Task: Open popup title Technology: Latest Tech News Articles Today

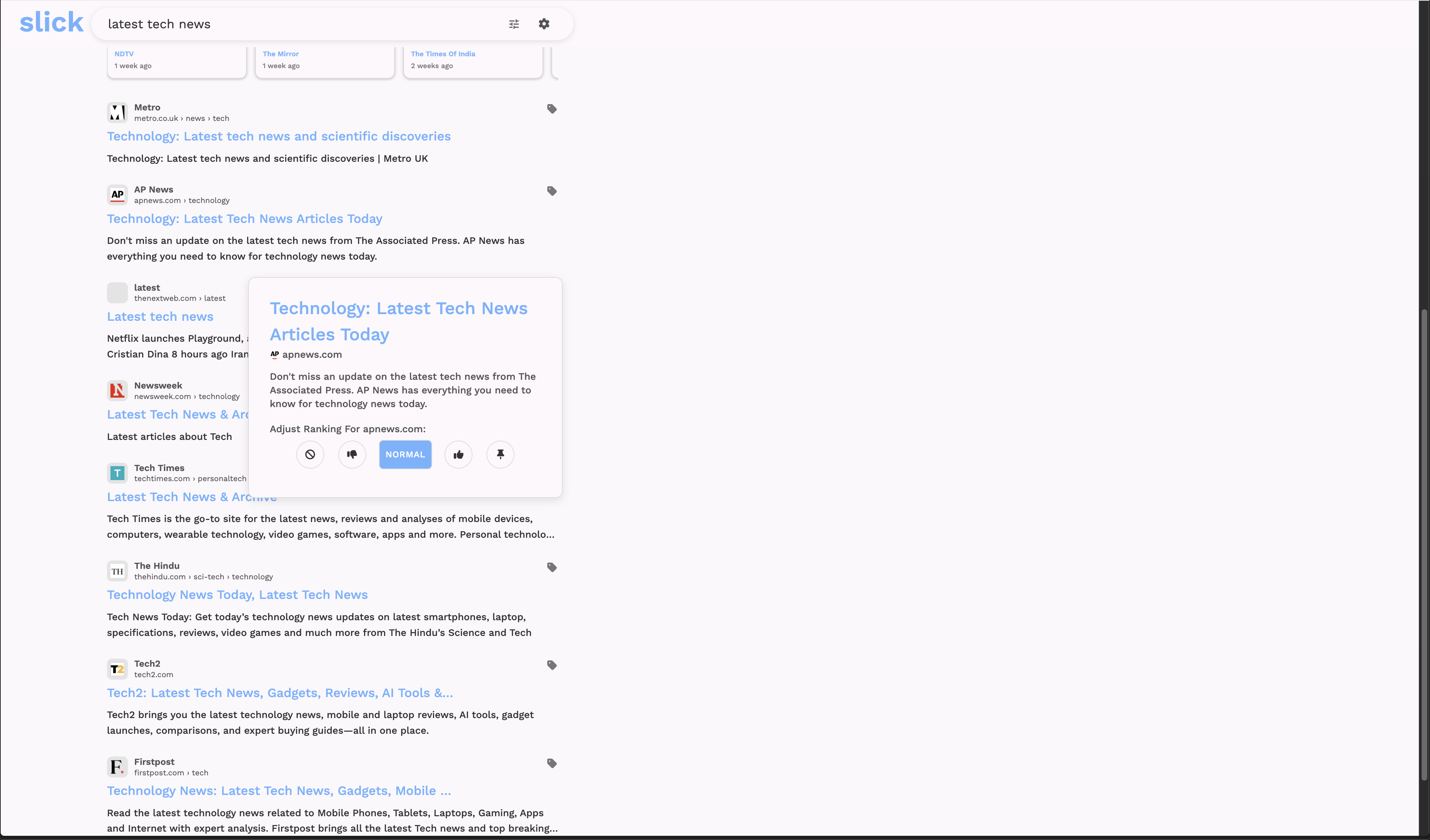Action: (x=398, y=321)
